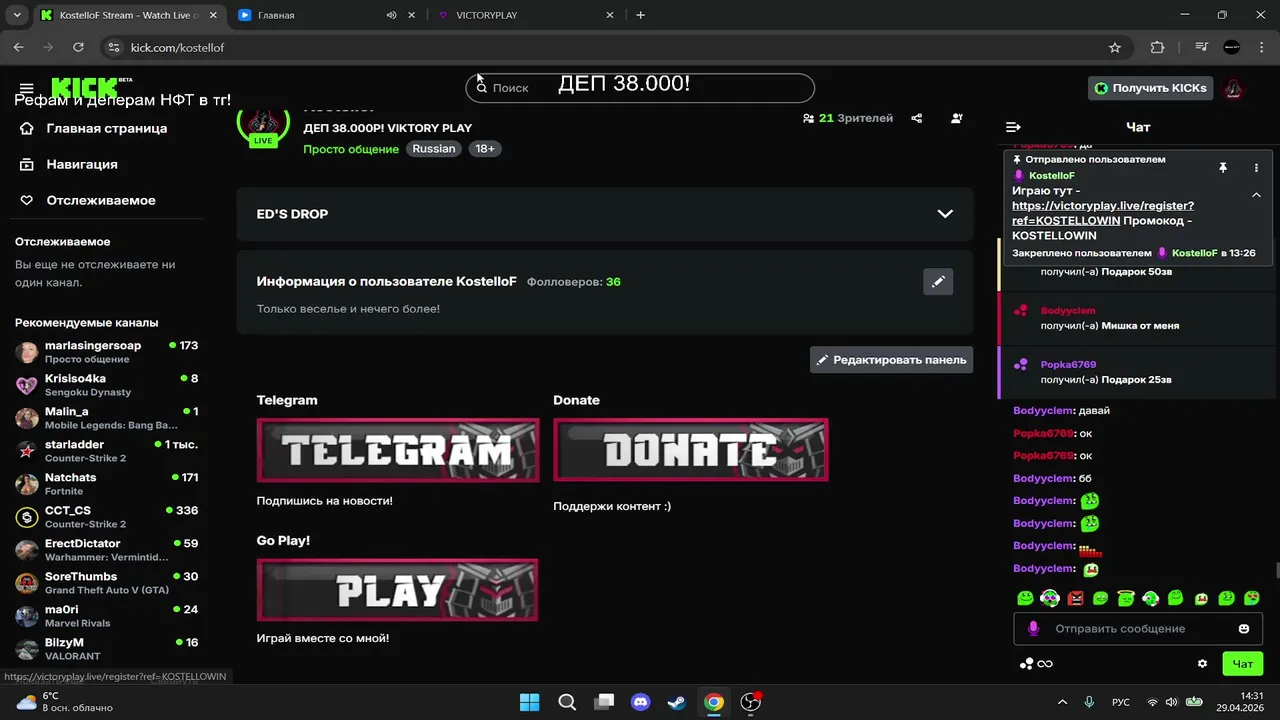The image size is (1280, 720).
Task: Click the KostelloF live avatar
Action: 263,124
